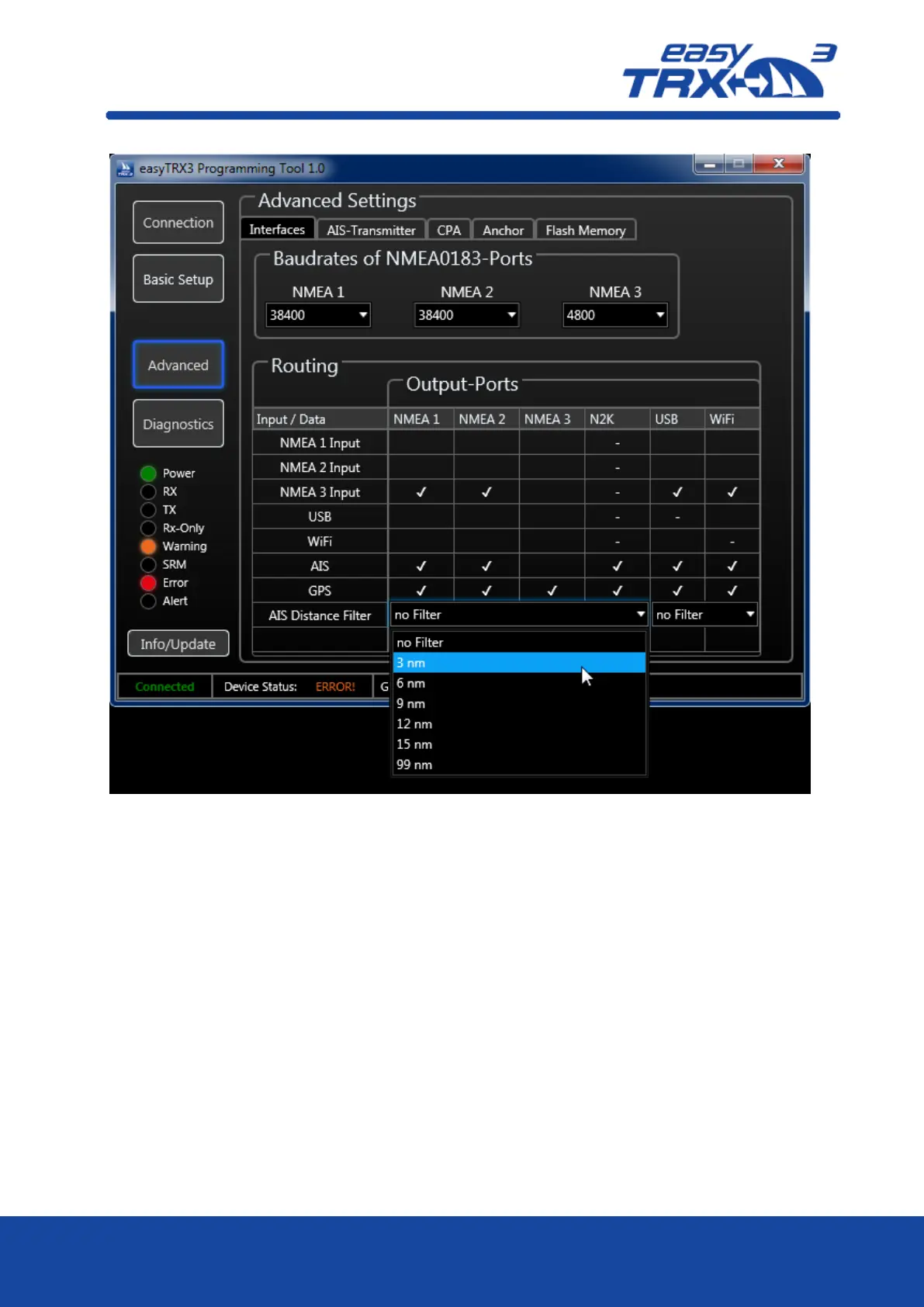This screenshot has width=924, height=1307.
Task: Open the second AIS Distance Filter dropdown
Action: (x=704, y=615)
